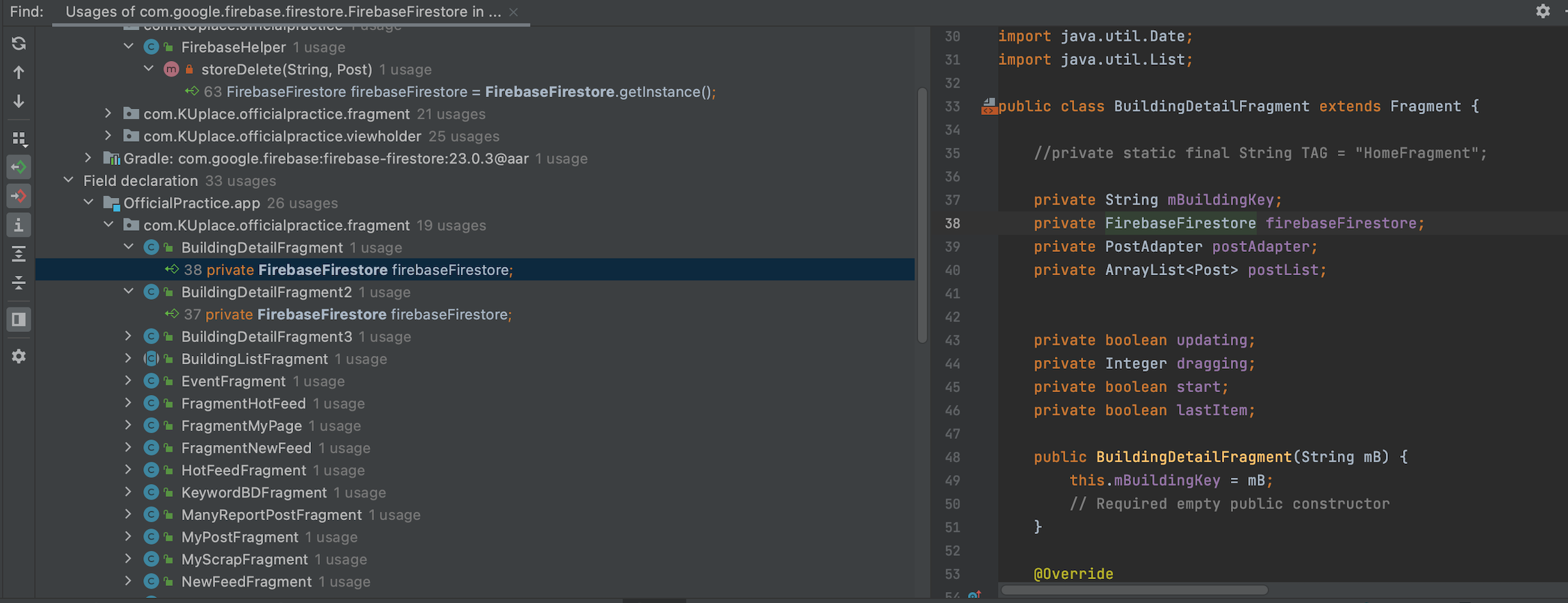
Task: Click the @Override annotation on line 53
Action: pyautogui.click(x=1073, y=574)
